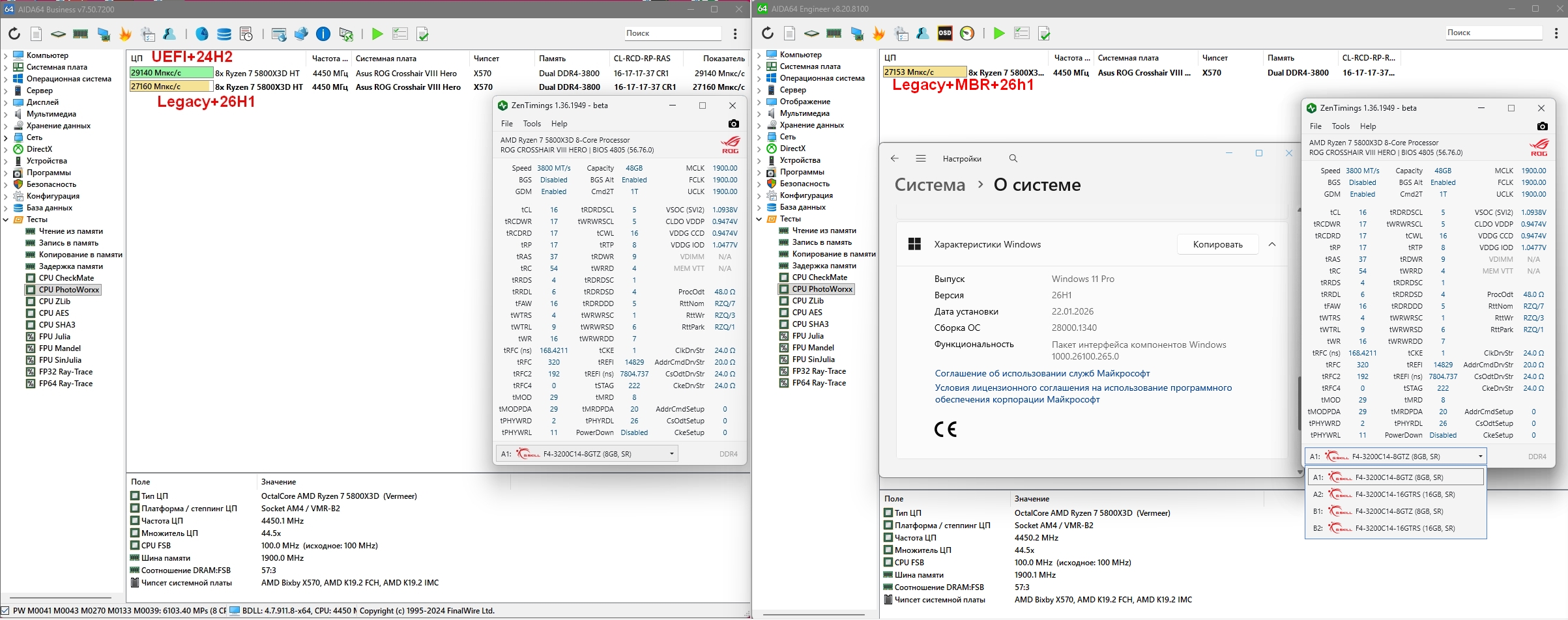1568x620 pixels.
Task: Select CPU AES test in AIDA64 Engineer tree
Action: click(807, 313)
